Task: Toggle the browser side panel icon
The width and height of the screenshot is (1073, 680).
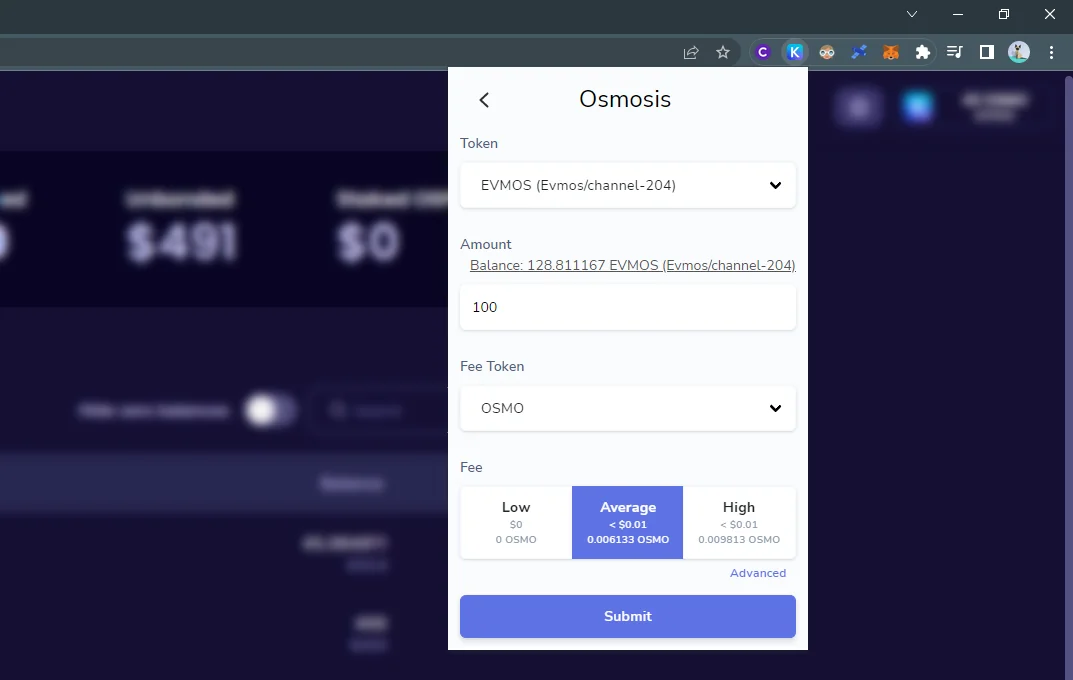Action: tap(987, 52)
